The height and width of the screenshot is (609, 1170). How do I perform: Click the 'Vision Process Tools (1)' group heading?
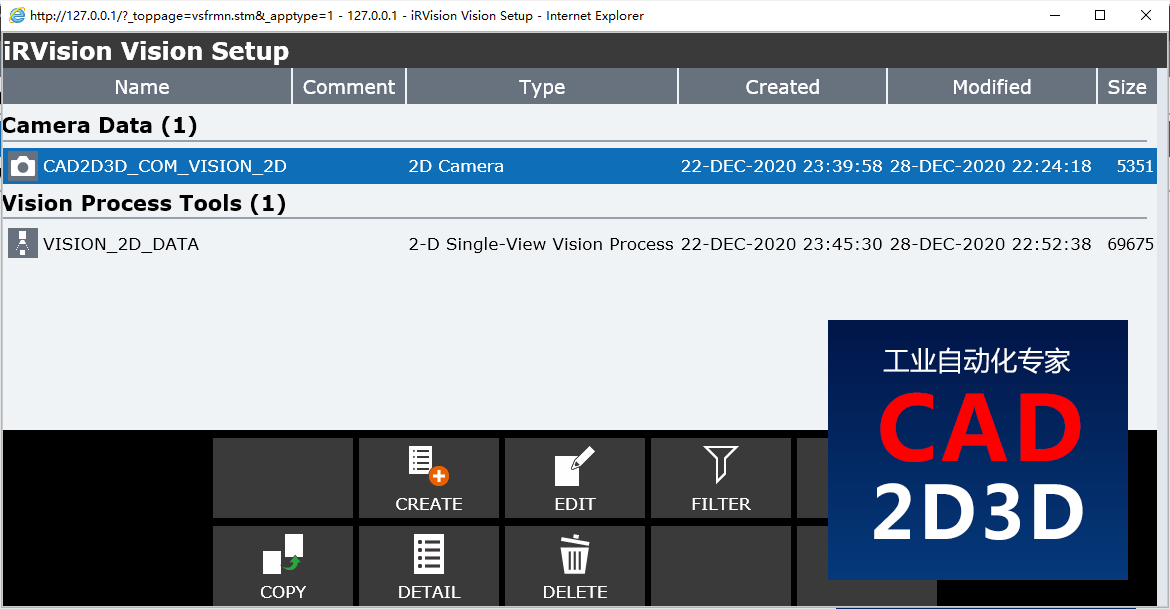(144, 203)
